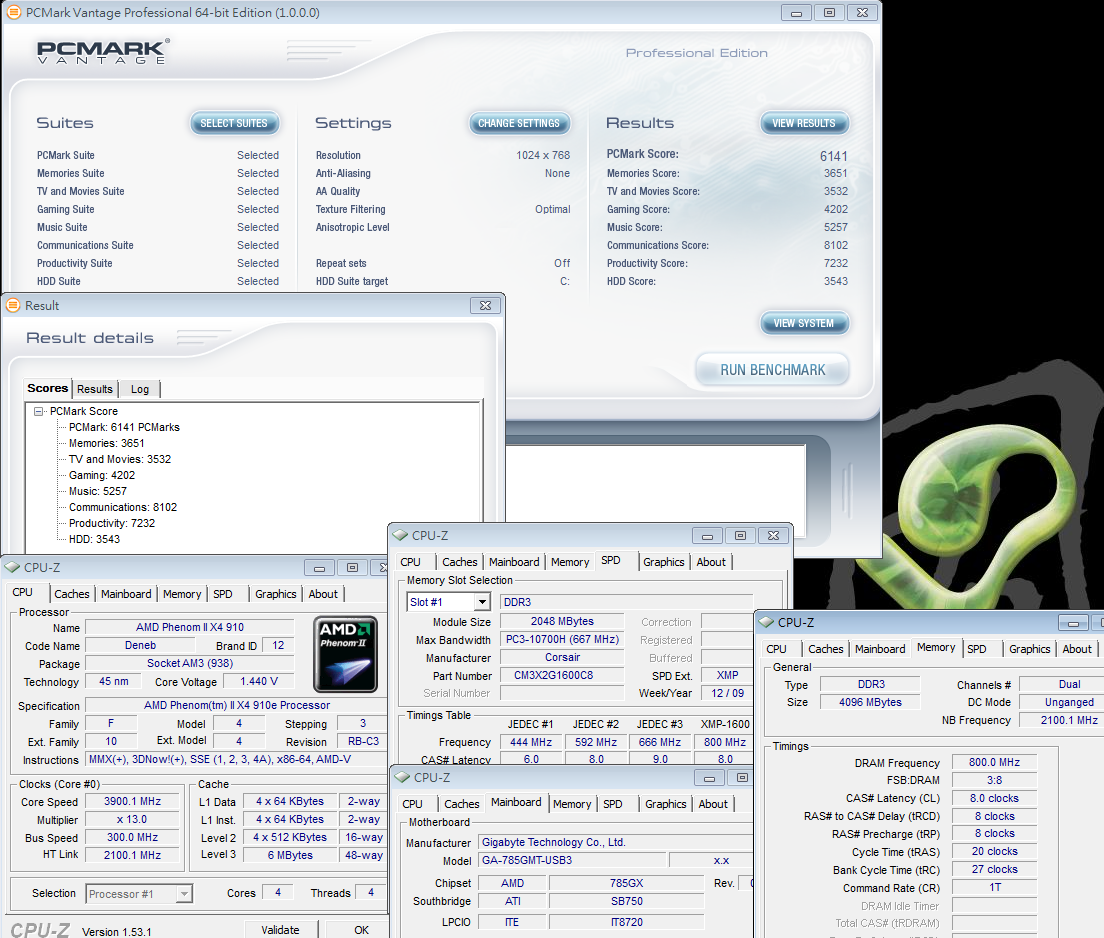Click the CPU-Z SPD window title icon

pos(401,535)
